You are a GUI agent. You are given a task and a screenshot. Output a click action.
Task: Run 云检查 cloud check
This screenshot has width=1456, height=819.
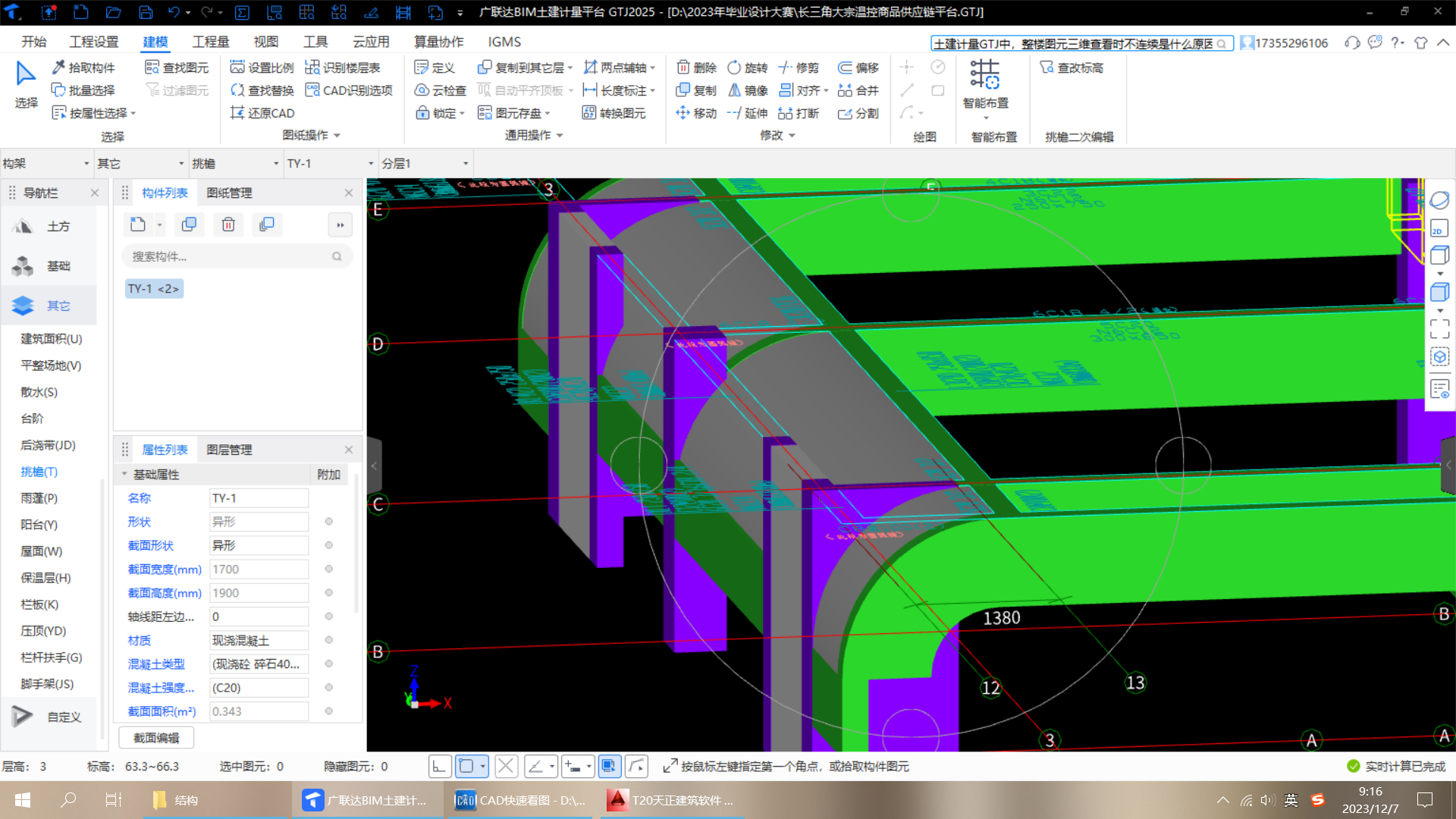441,90
